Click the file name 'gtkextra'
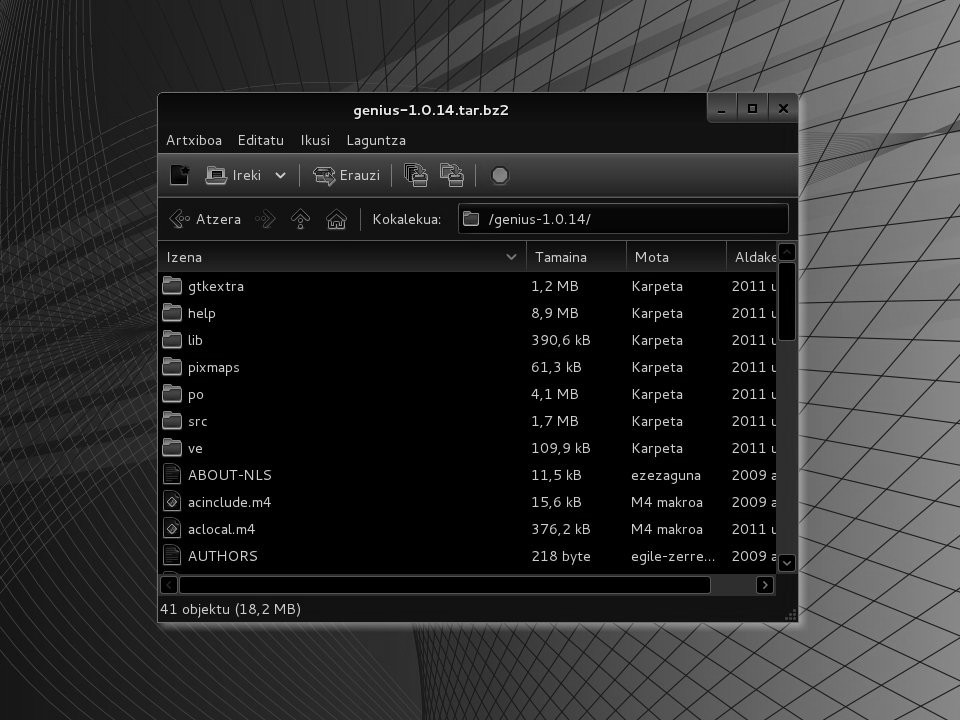This screenshot has height=720, width=960. coord(216,287)
